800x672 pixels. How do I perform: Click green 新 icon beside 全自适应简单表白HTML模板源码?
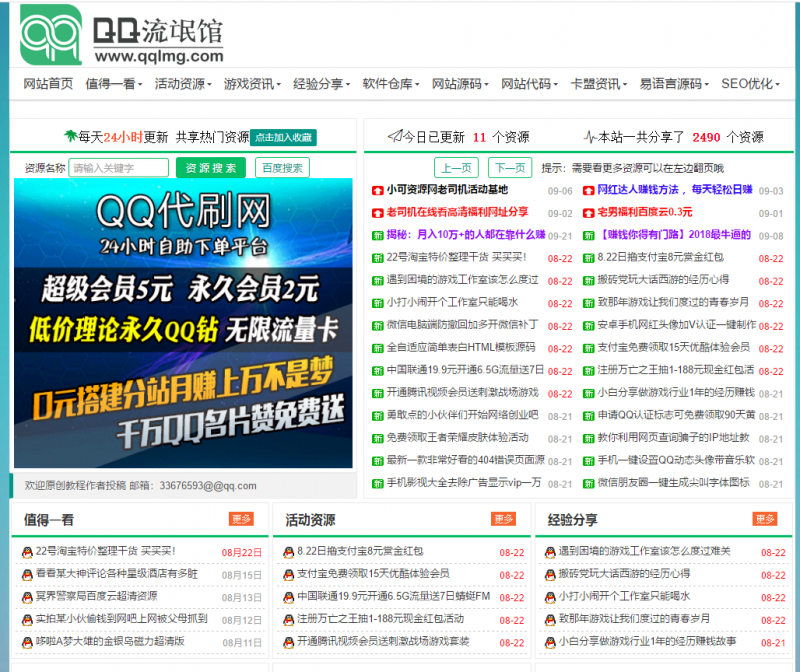point(378,349)
